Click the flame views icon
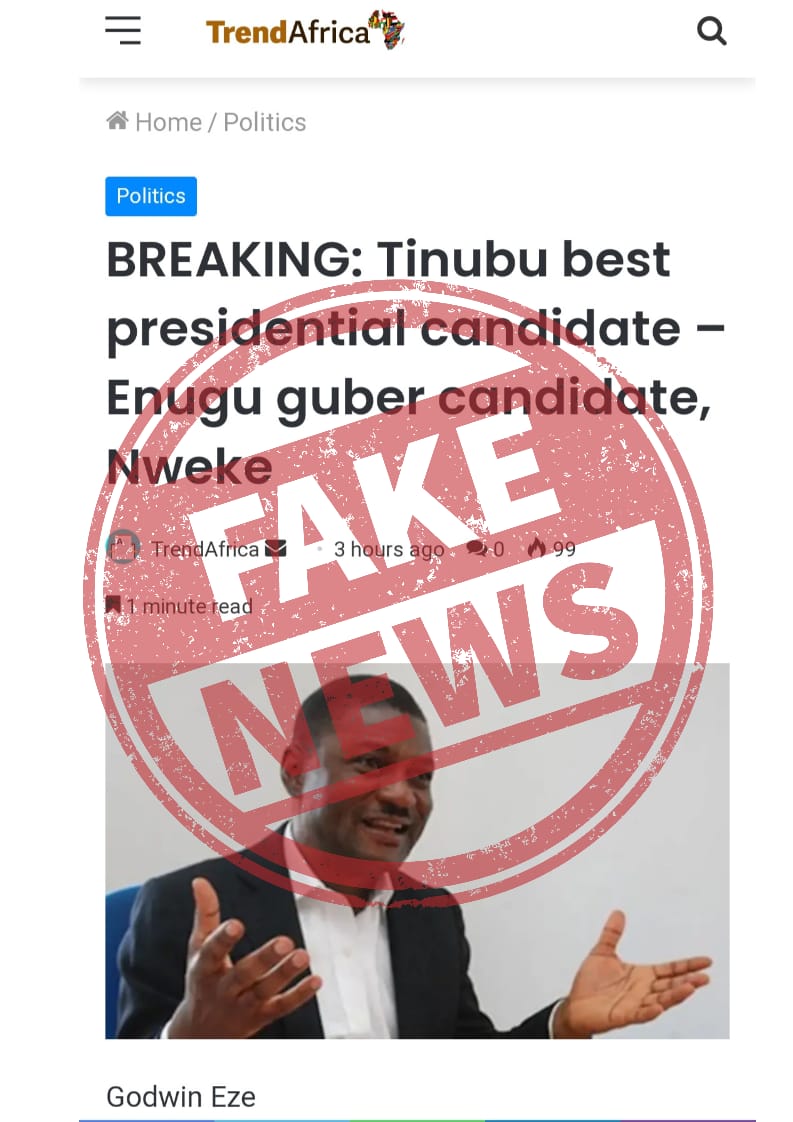The image size is (793, 1122). (x=536, y=548)
